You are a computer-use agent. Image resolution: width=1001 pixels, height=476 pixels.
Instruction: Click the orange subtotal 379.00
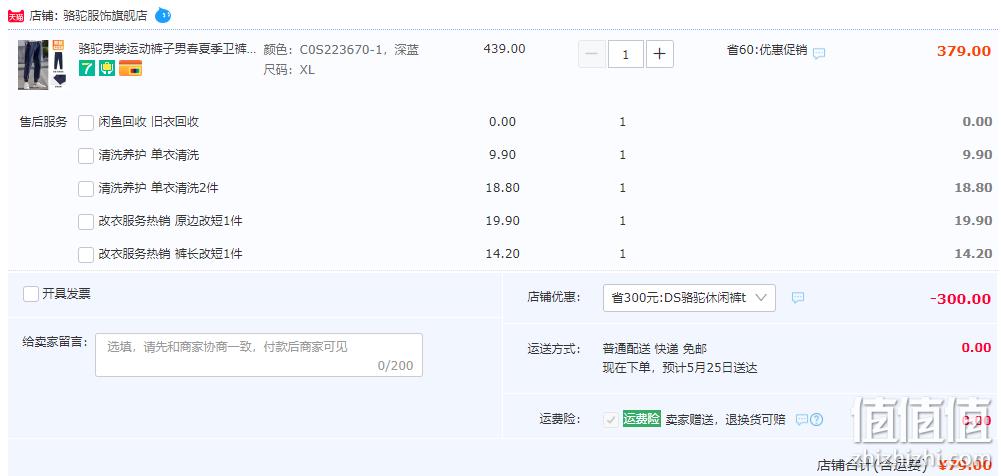point(964,51)
